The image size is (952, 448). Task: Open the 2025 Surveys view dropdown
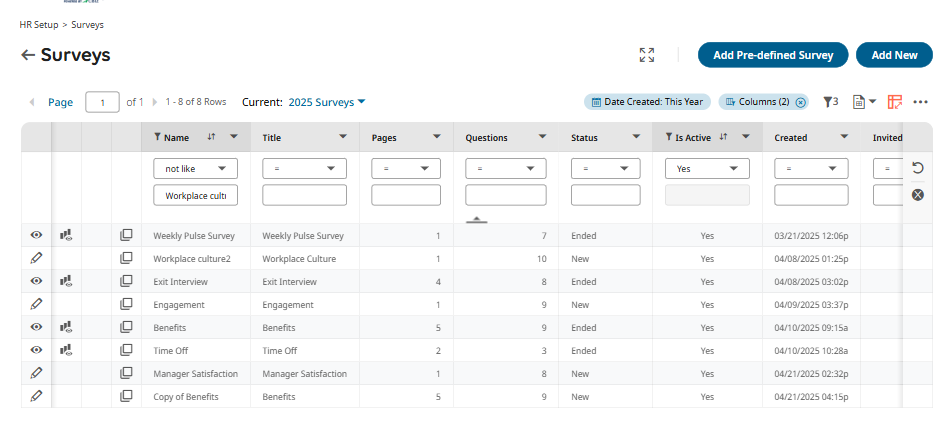pos(327,102)
